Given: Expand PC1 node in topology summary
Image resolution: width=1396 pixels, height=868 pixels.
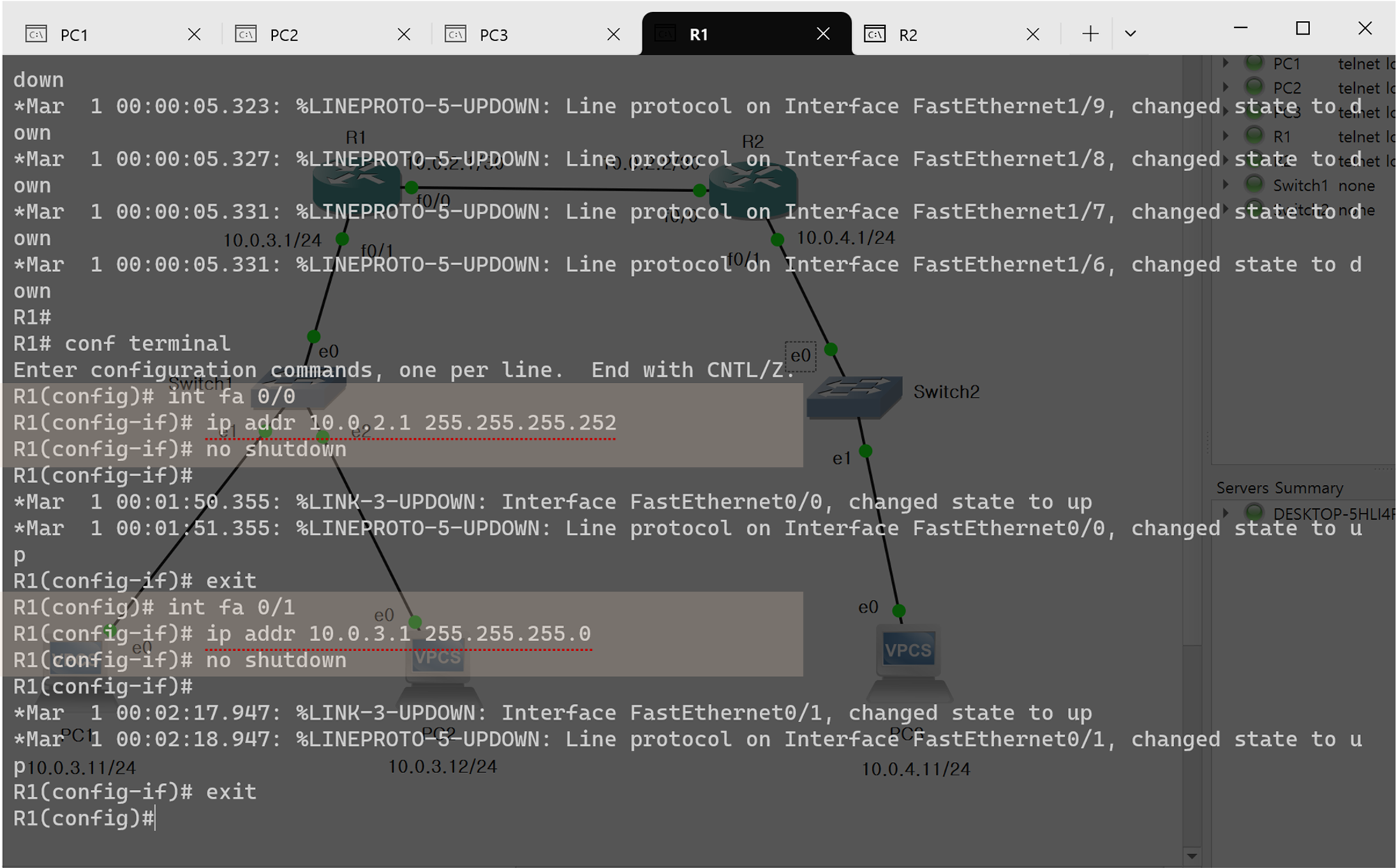Looking at the screenshot, I should click(1226, 63).
